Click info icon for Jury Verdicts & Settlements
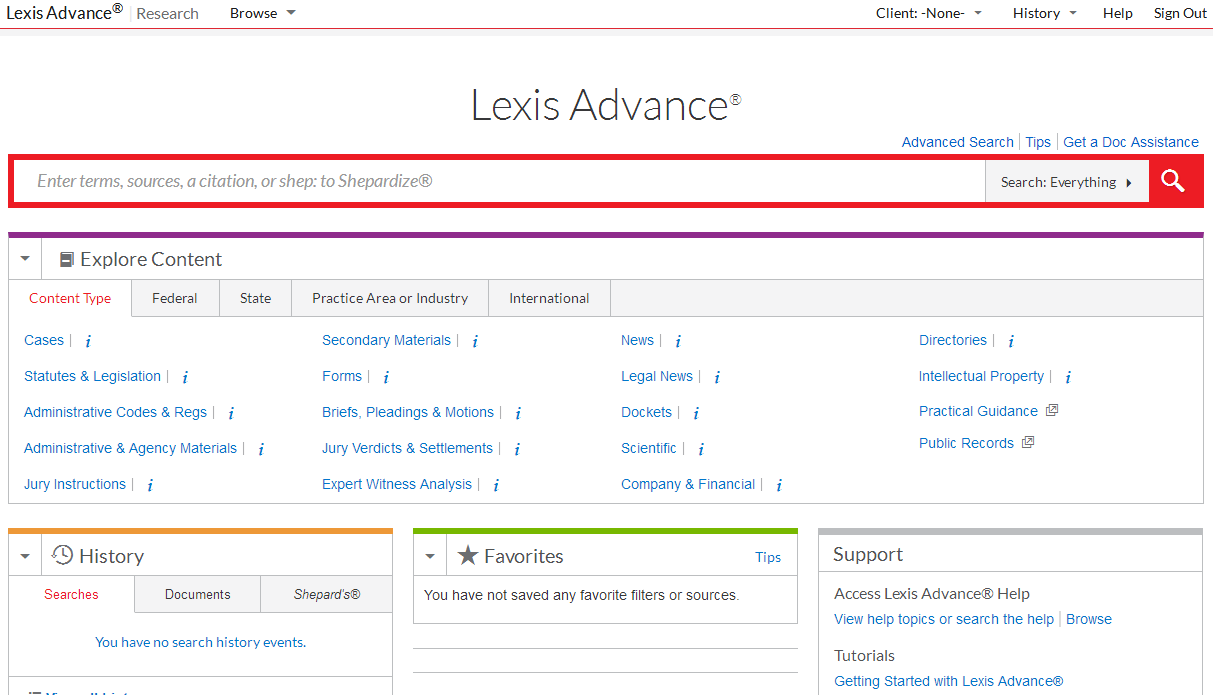 pos(517,449)
